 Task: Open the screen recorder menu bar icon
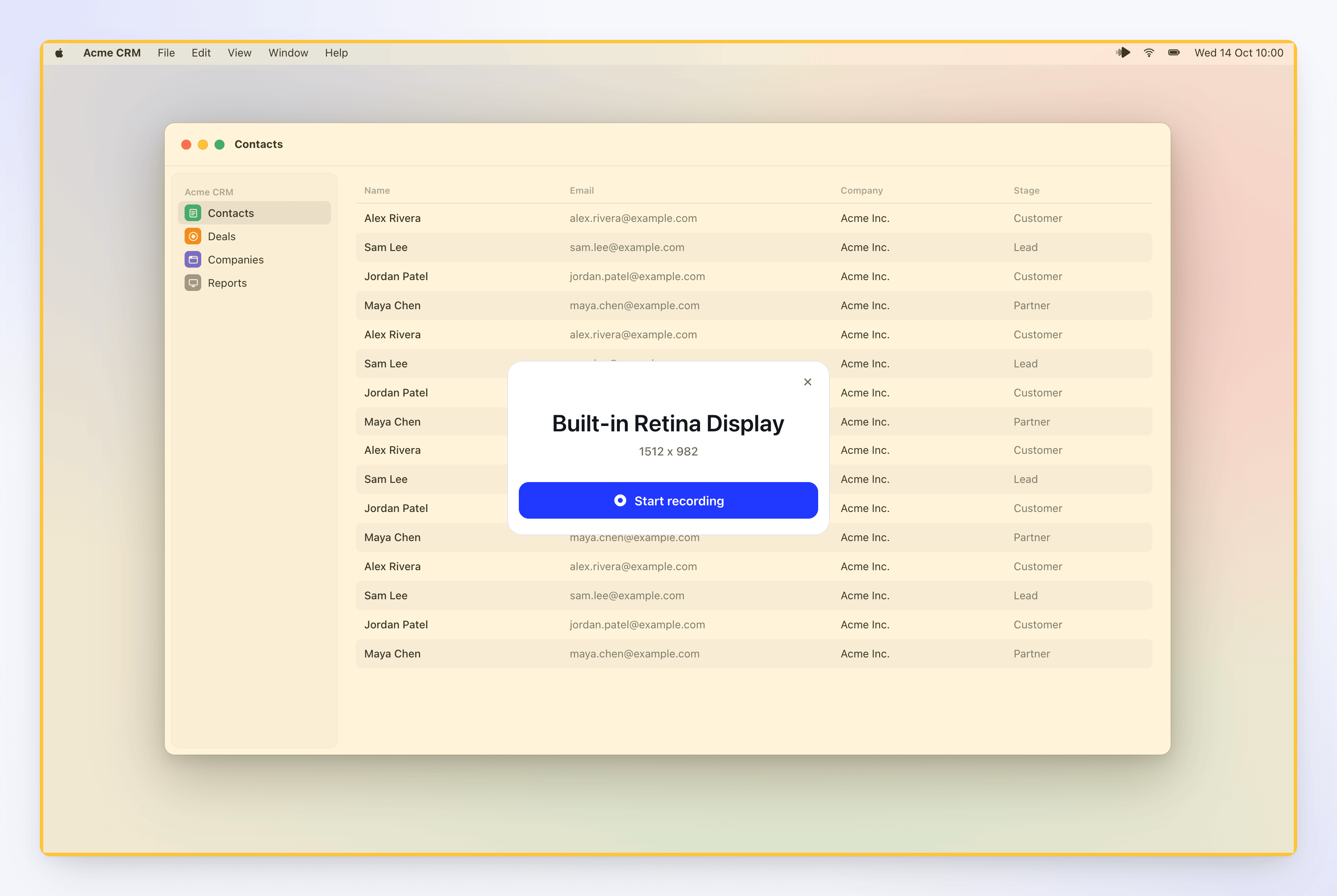click(x=1122, y=52)
